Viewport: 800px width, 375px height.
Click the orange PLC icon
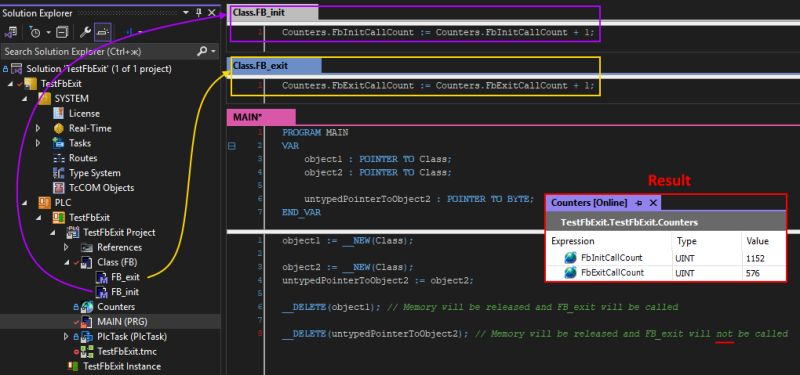[44, 203]
